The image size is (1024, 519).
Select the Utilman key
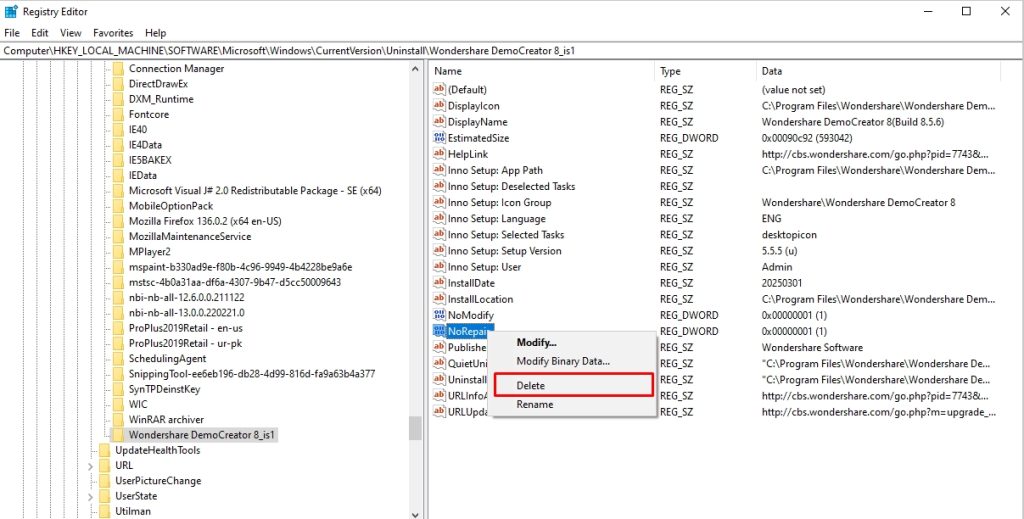(133, 511)
